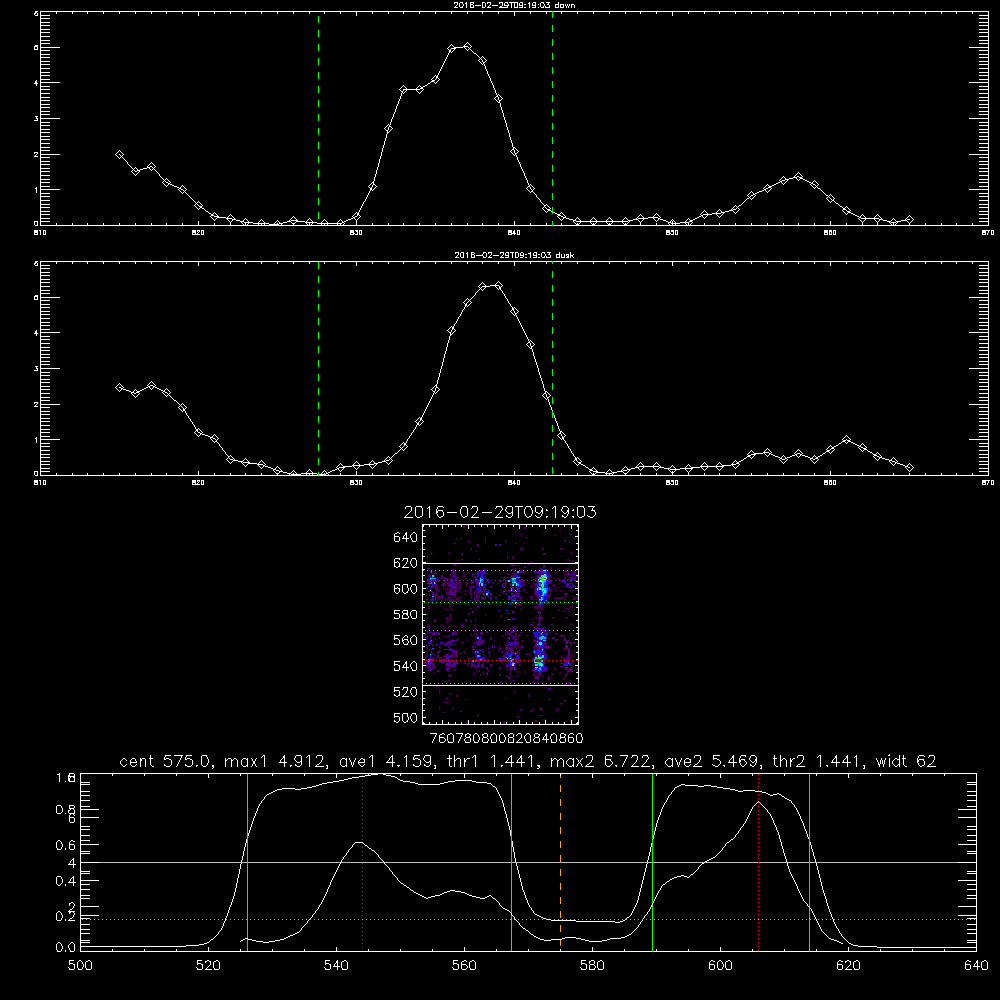Image resolution: width=1000 pixels, height=1000 pixels.
Task: Click the y-axis label 0.6 on bottom plot
Action: point(65,845)
